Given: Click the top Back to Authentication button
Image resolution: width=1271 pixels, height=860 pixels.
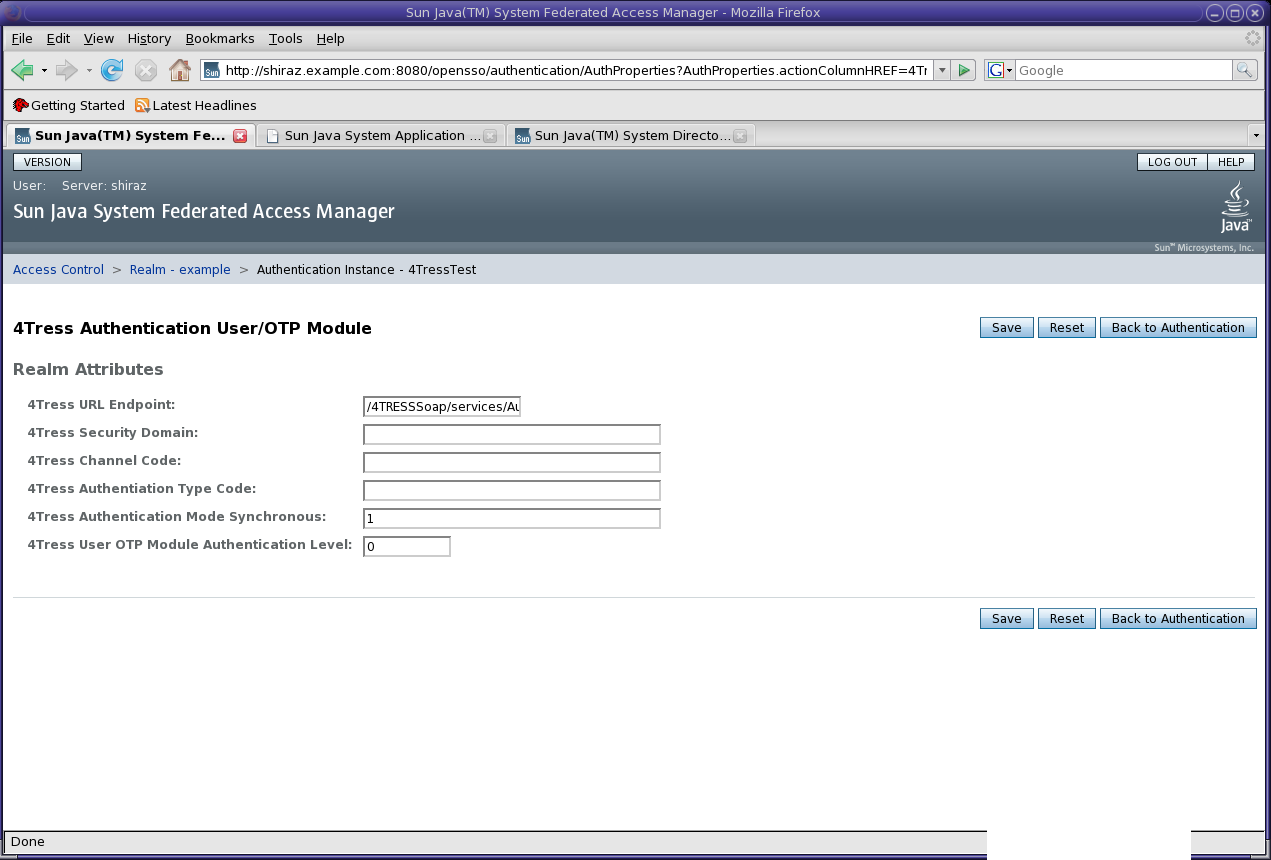Looking at the screenshot, I should coord(1178,328).
